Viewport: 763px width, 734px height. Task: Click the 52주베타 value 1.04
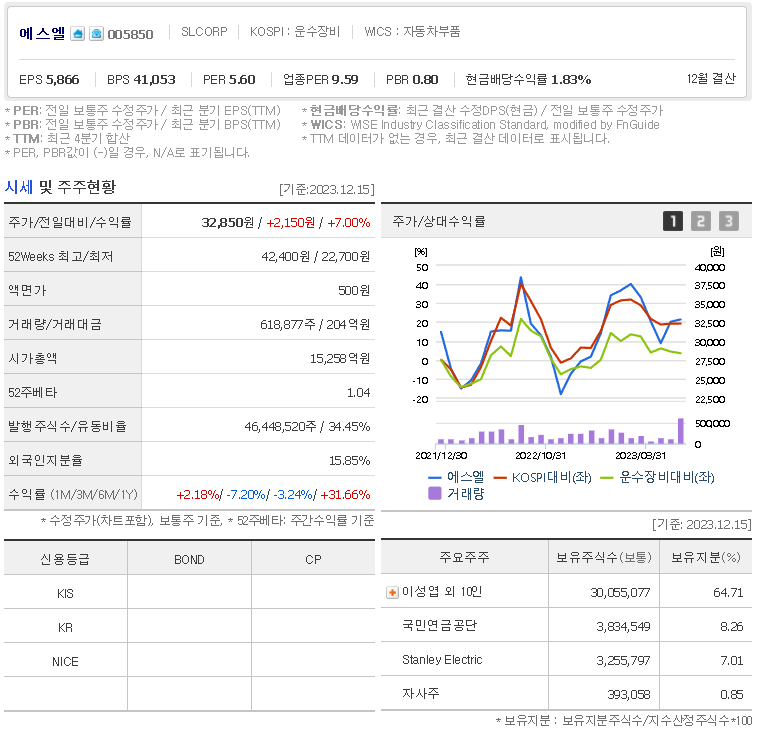359,393
